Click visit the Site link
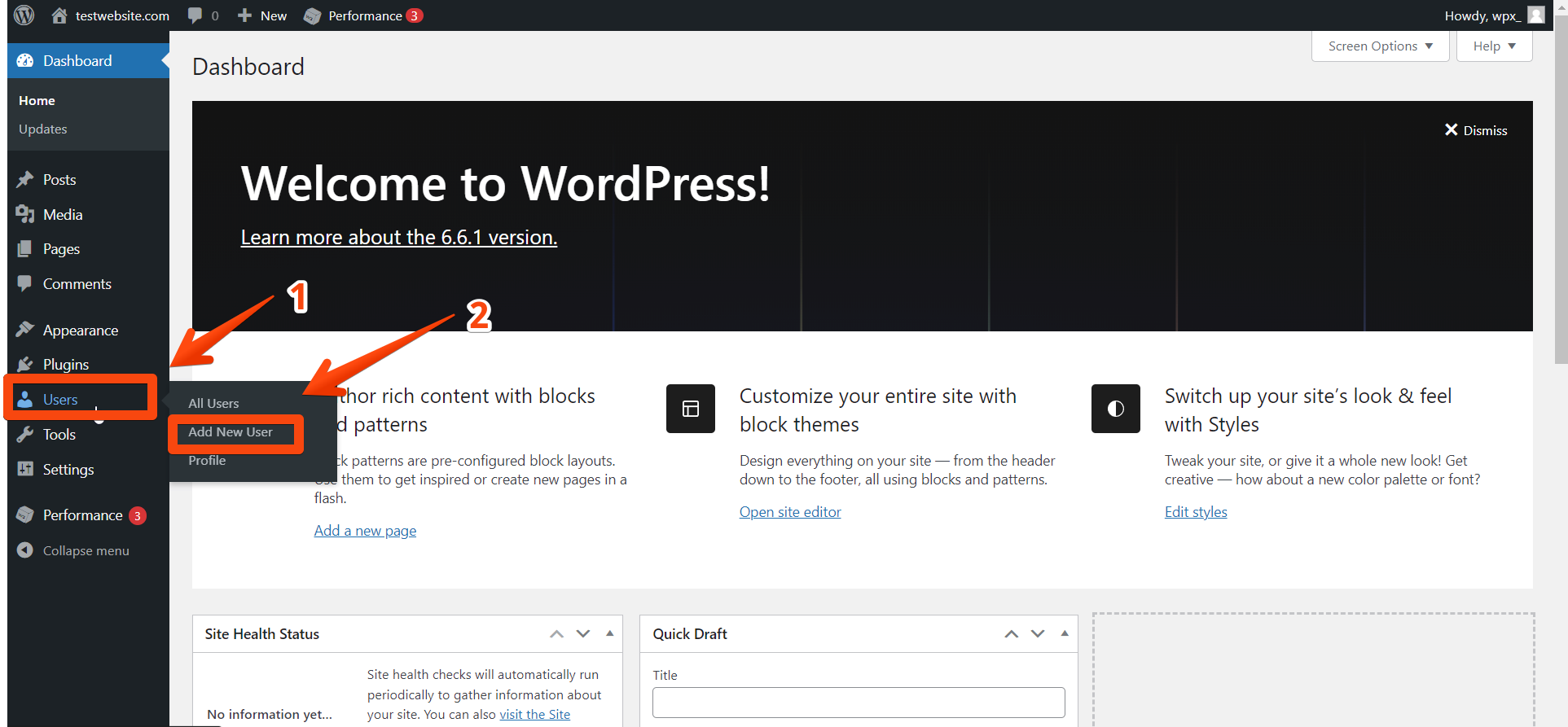Viewport: 1568px width, 727px height. 535,715
